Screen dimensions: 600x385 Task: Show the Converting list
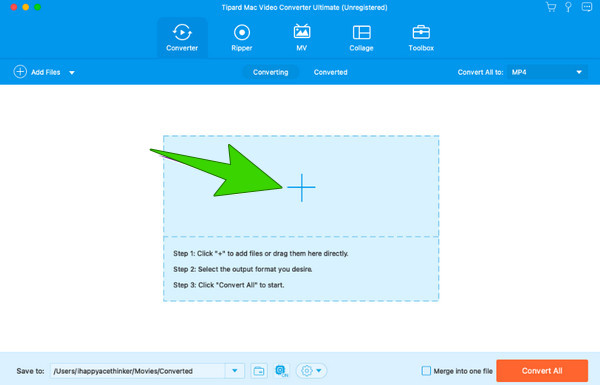point(271,72)
